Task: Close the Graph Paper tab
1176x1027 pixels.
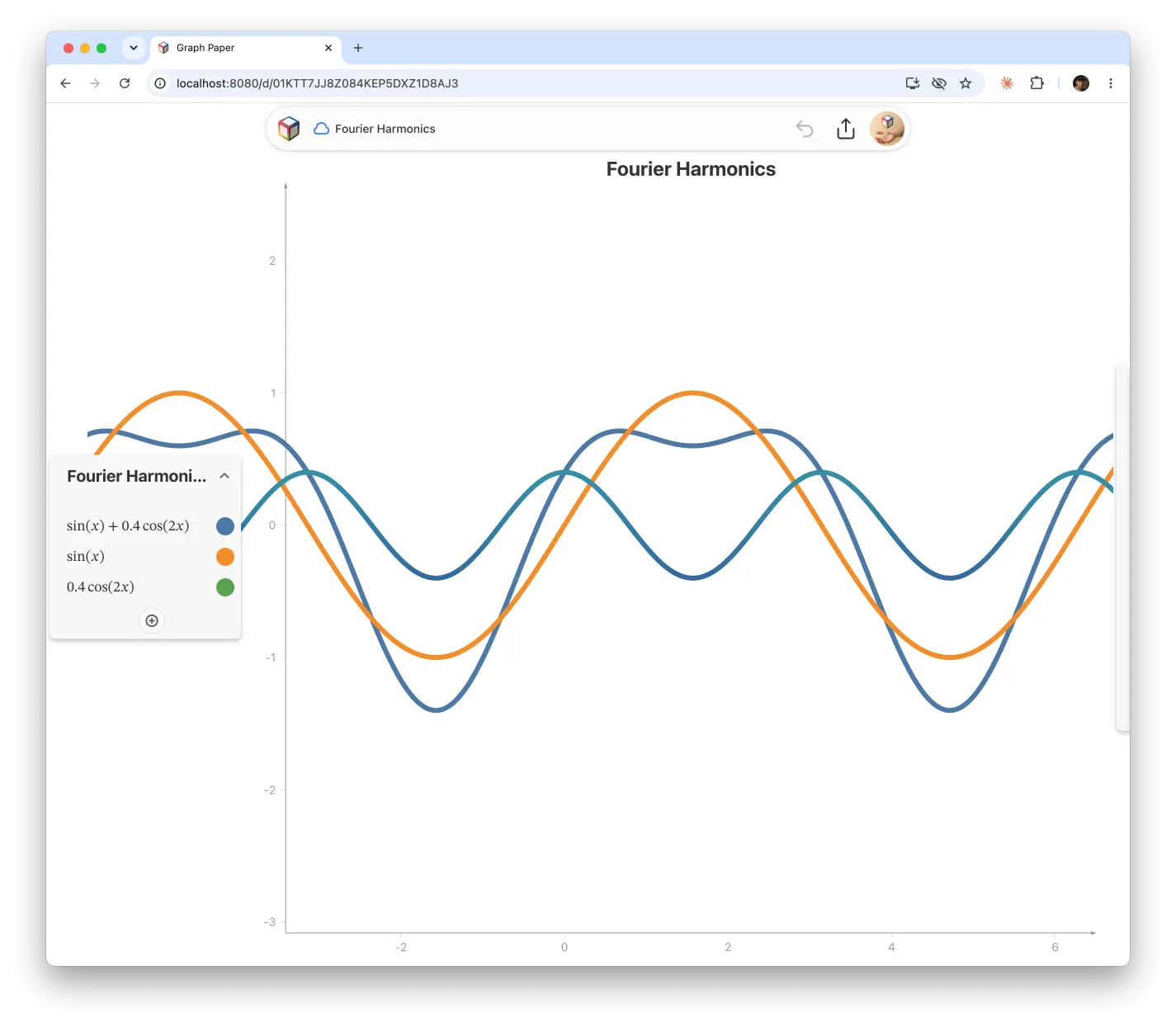Action: point(328,48)
